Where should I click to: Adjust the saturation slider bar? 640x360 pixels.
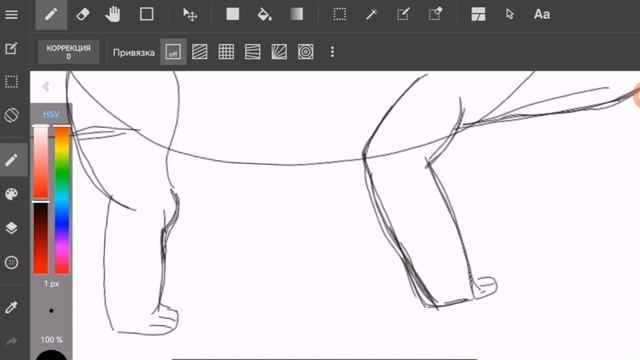[x=41, y=162]
